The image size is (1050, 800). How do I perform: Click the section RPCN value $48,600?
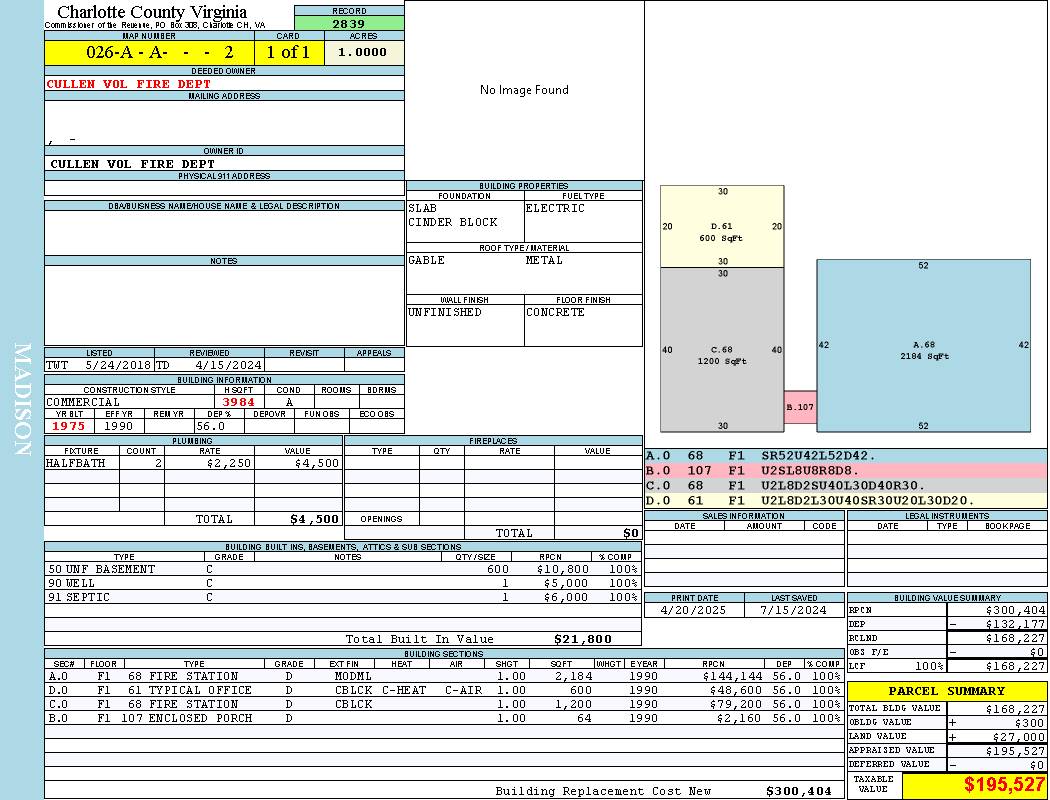tap(737, 690)
